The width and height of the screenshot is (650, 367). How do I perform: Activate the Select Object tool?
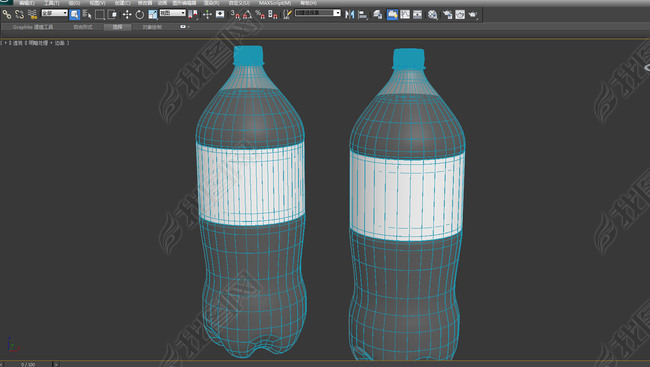[75, 15]
